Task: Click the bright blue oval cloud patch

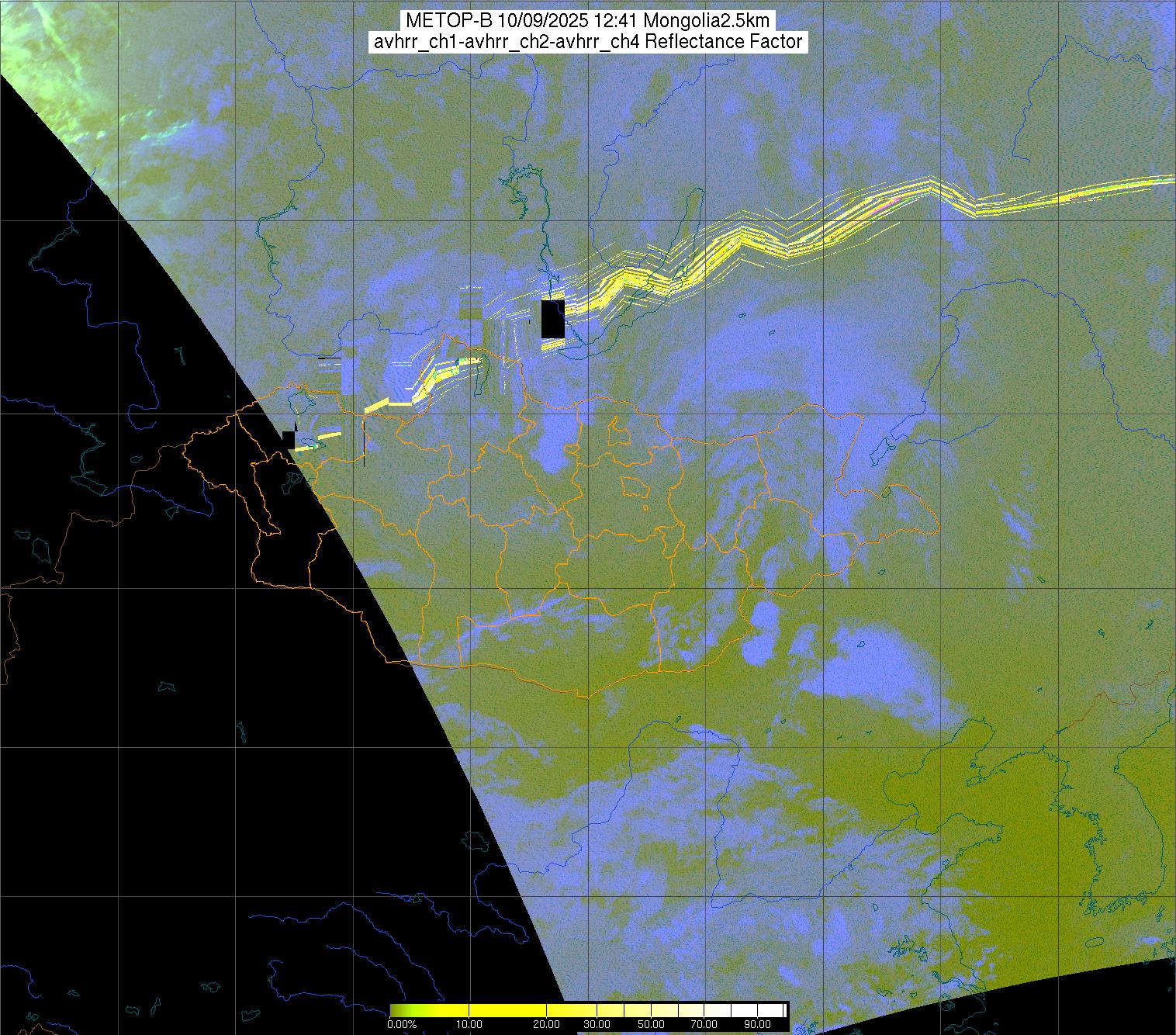Action: [x=764, y=618]
